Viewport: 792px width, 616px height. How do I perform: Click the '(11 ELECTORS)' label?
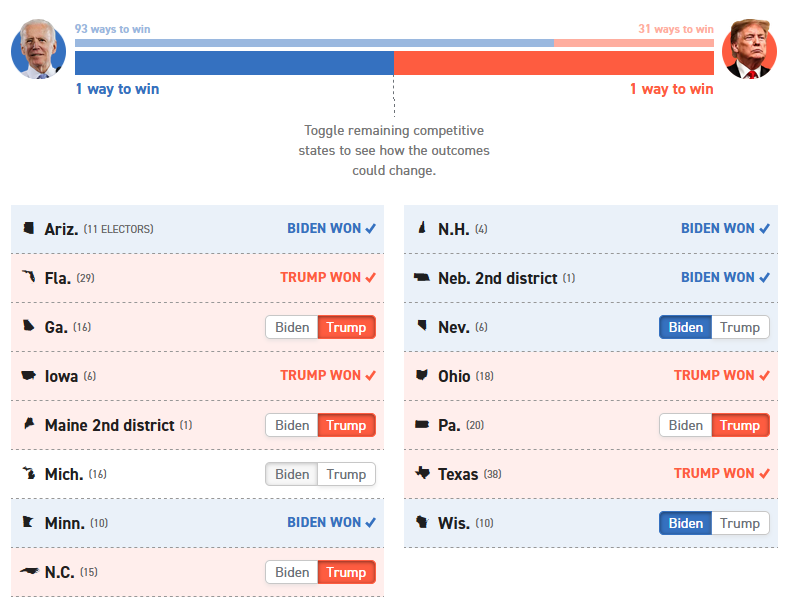[x=118, y=229]
